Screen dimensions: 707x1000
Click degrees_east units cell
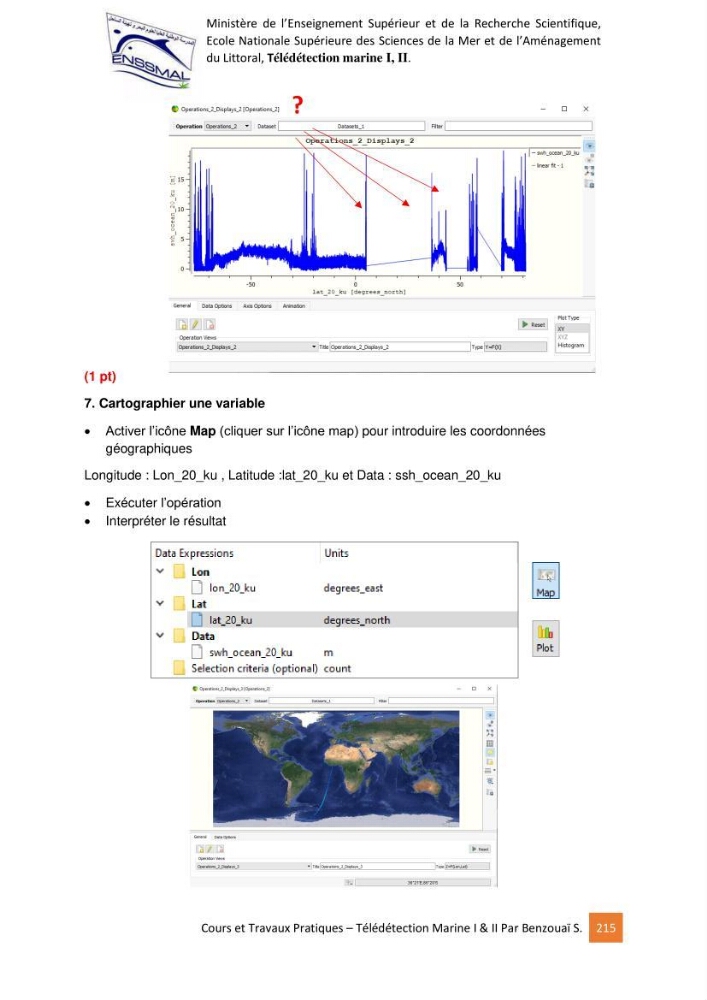[x=353, y=588]
